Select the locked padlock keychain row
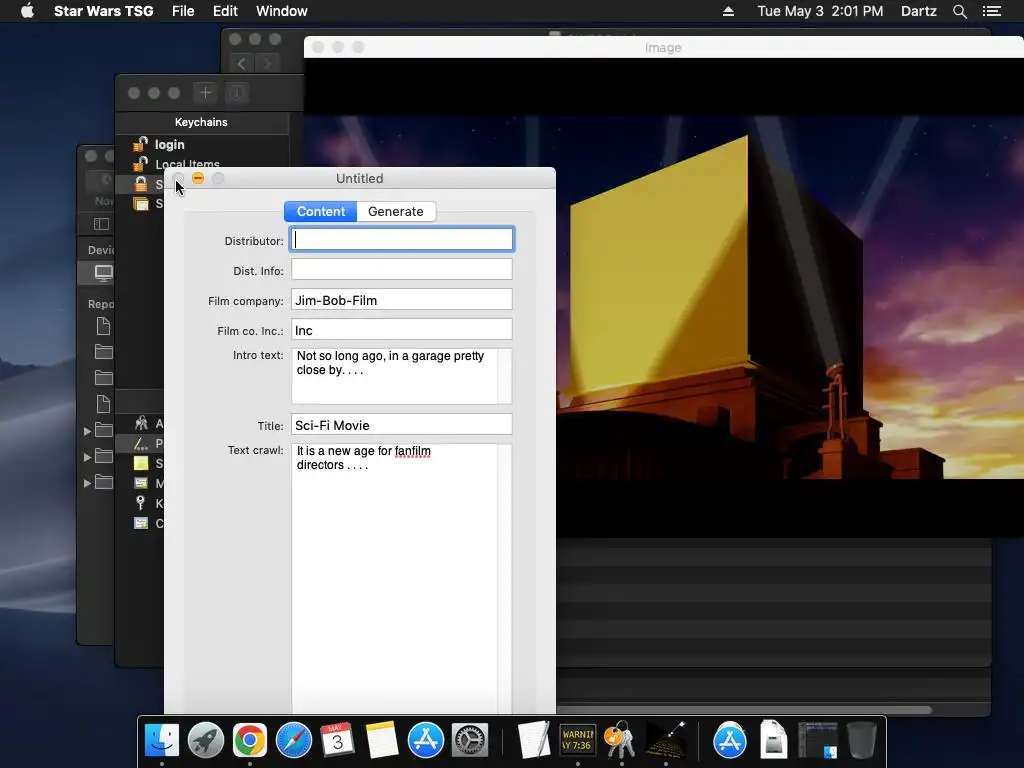 click(x=140, y=184)
